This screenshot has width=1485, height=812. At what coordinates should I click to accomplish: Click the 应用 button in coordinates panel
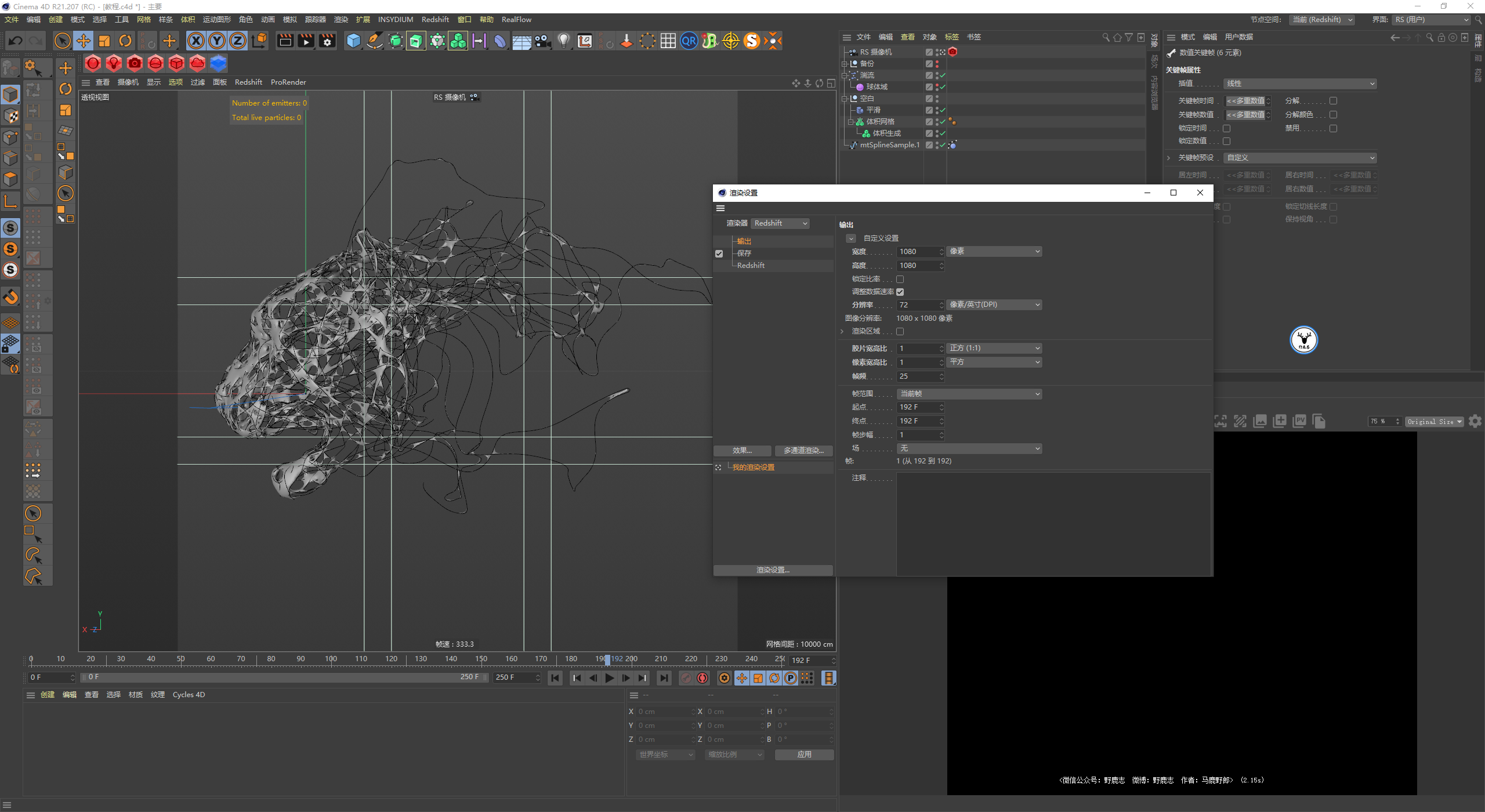(804, 755)
